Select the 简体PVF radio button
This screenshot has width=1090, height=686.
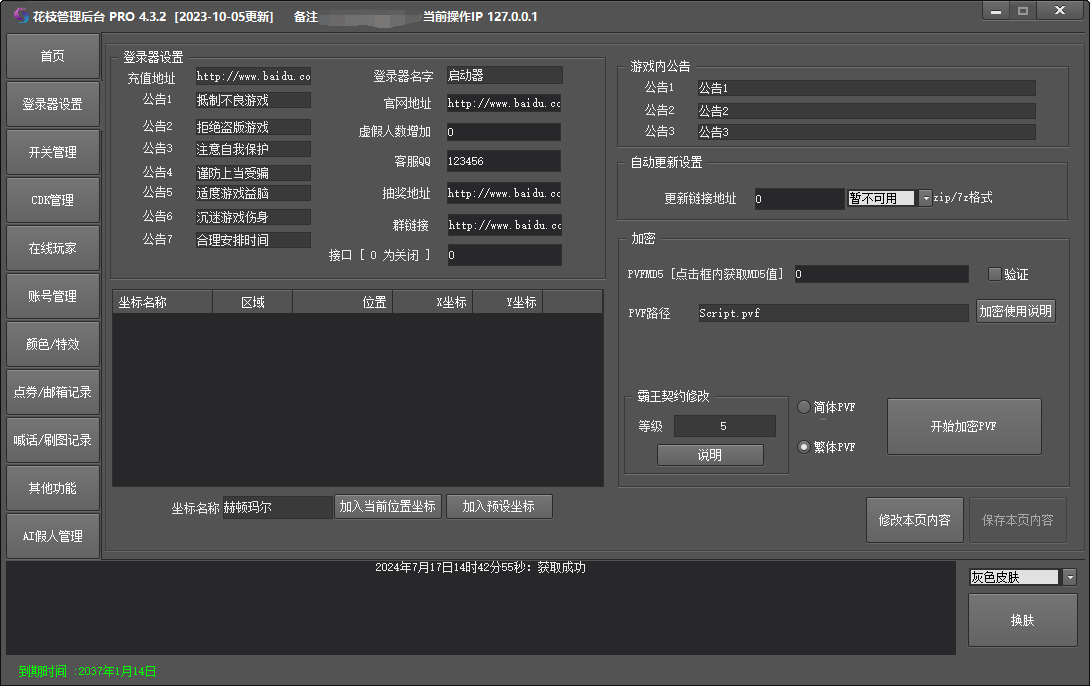tap(804, 407)
